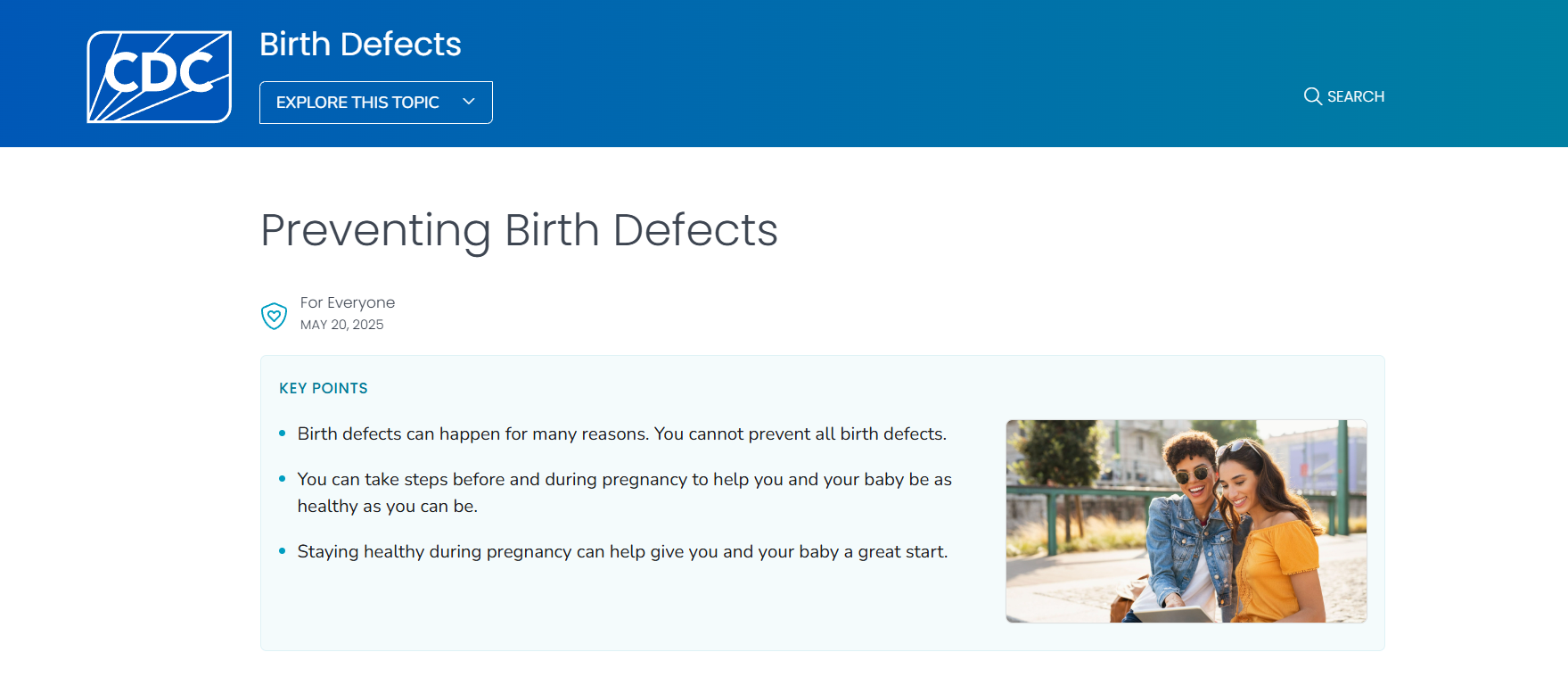Screen dimensions: 1568x677
Task: Open the EXPLORE THIS TOPIC menu label
Action: (357, 103)
